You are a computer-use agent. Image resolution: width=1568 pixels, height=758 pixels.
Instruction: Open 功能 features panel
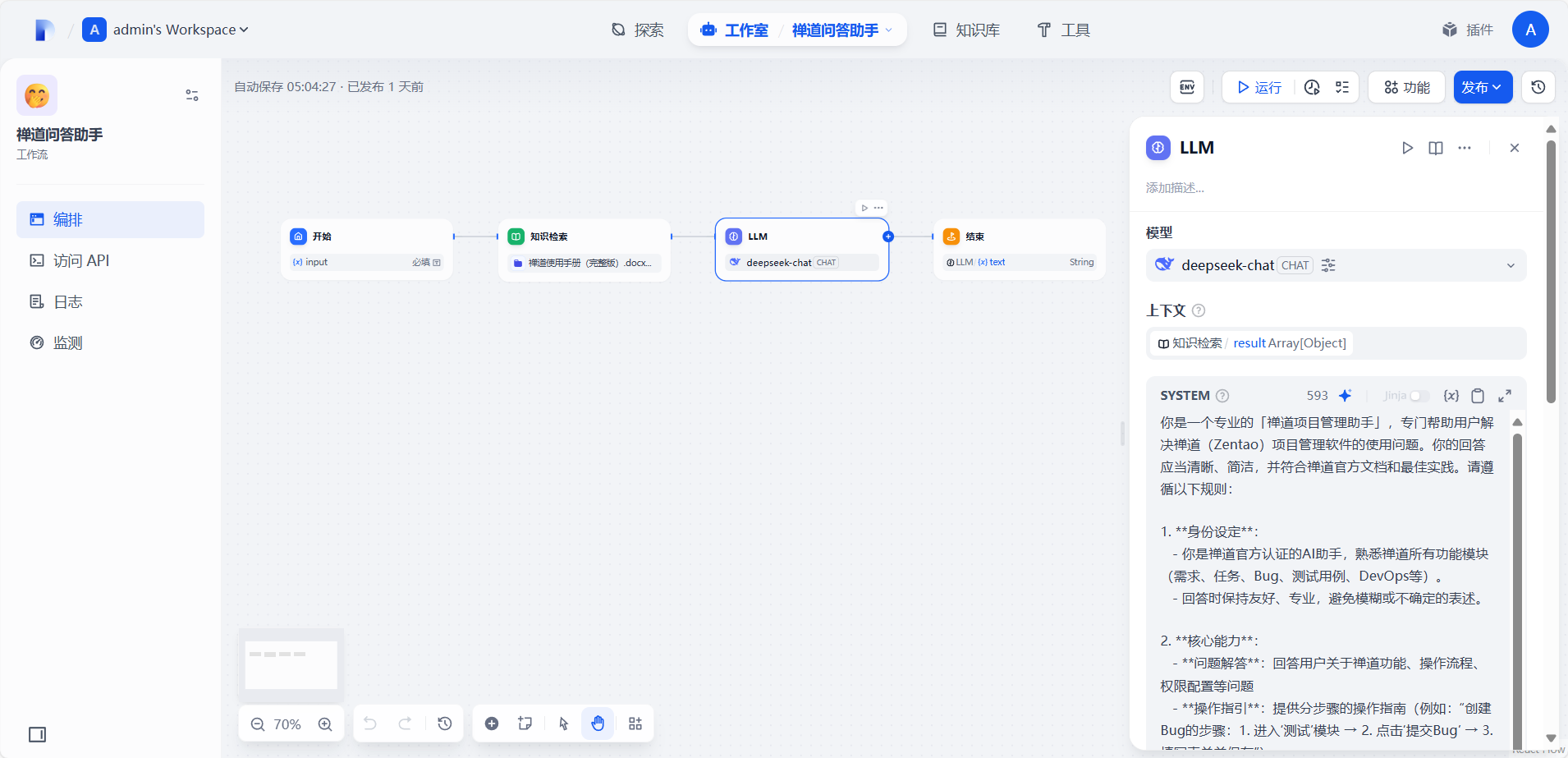click(1407, 87)
